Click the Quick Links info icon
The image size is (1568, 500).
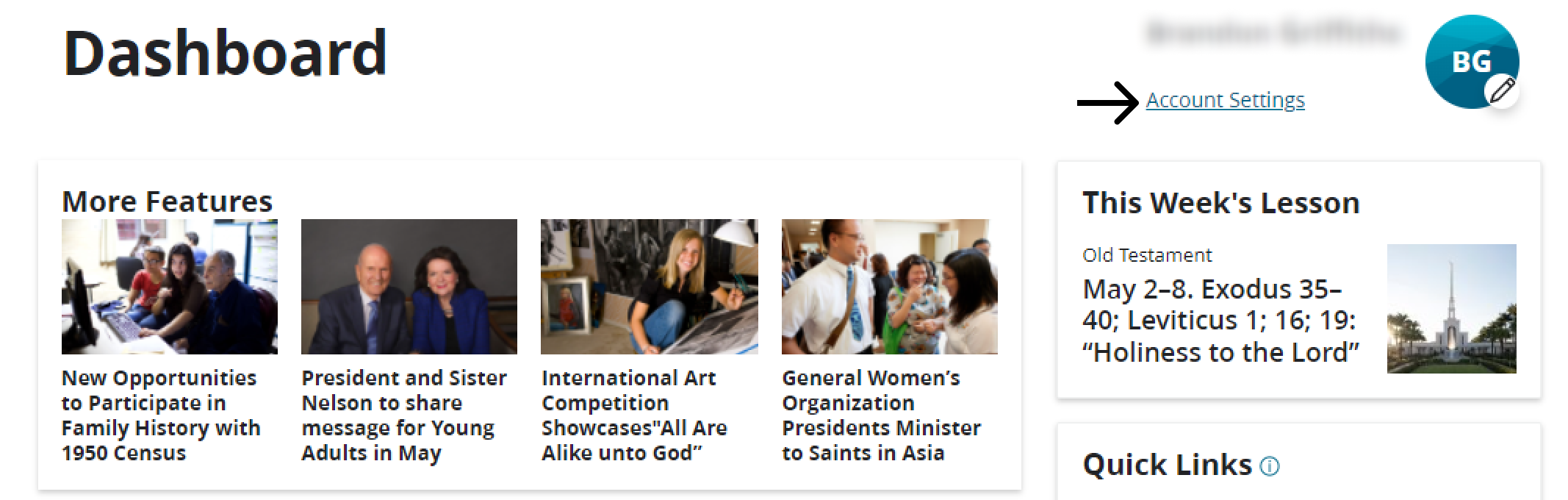[x=1270, y=466]
